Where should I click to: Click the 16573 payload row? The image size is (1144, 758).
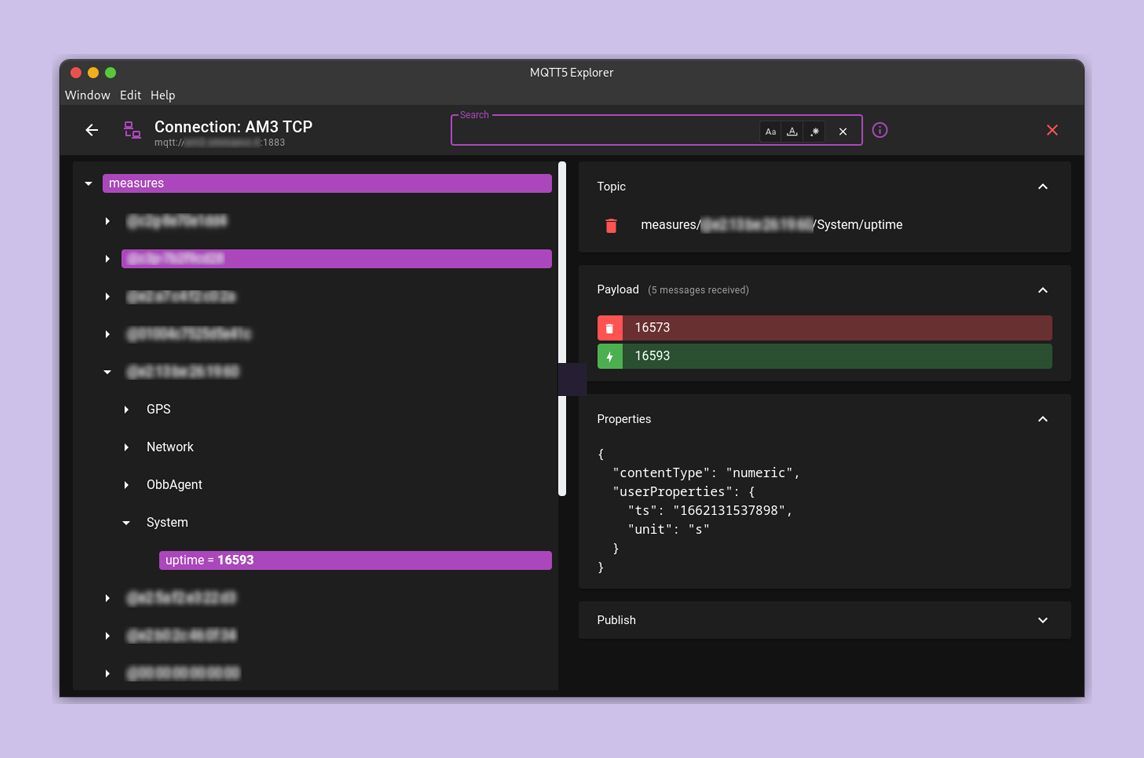pyautogui.click(x=824, y=328)
